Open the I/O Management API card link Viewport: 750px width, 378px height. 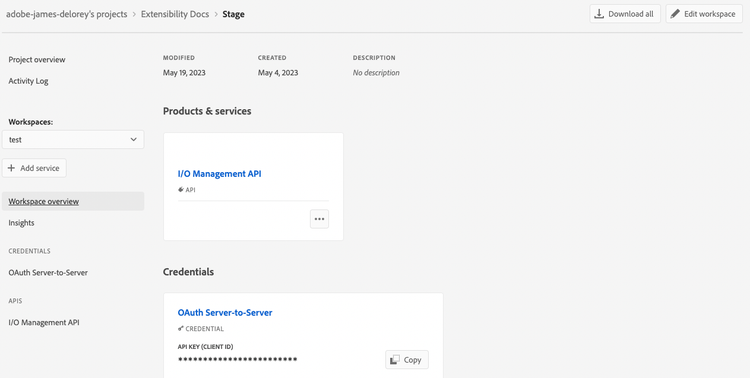click(220, 174)
